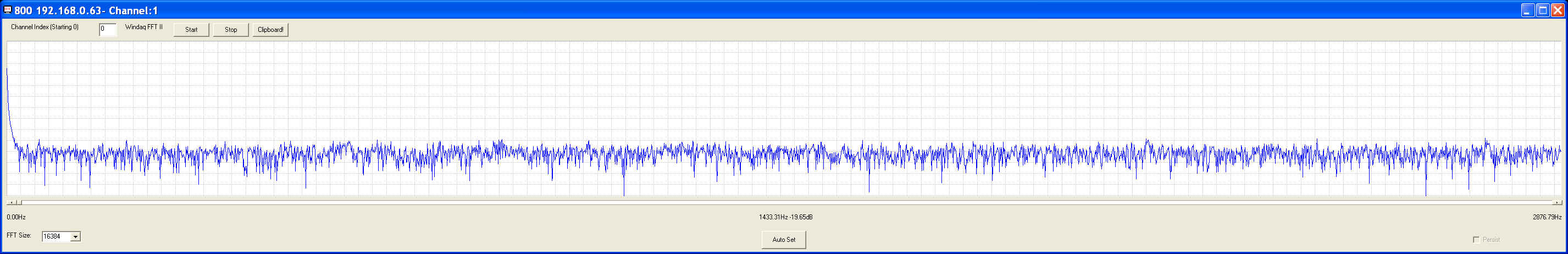Viewport: 1568px width, 254px height.
Task: Click the application icon in title bar
Action: [x=7, y=10]
